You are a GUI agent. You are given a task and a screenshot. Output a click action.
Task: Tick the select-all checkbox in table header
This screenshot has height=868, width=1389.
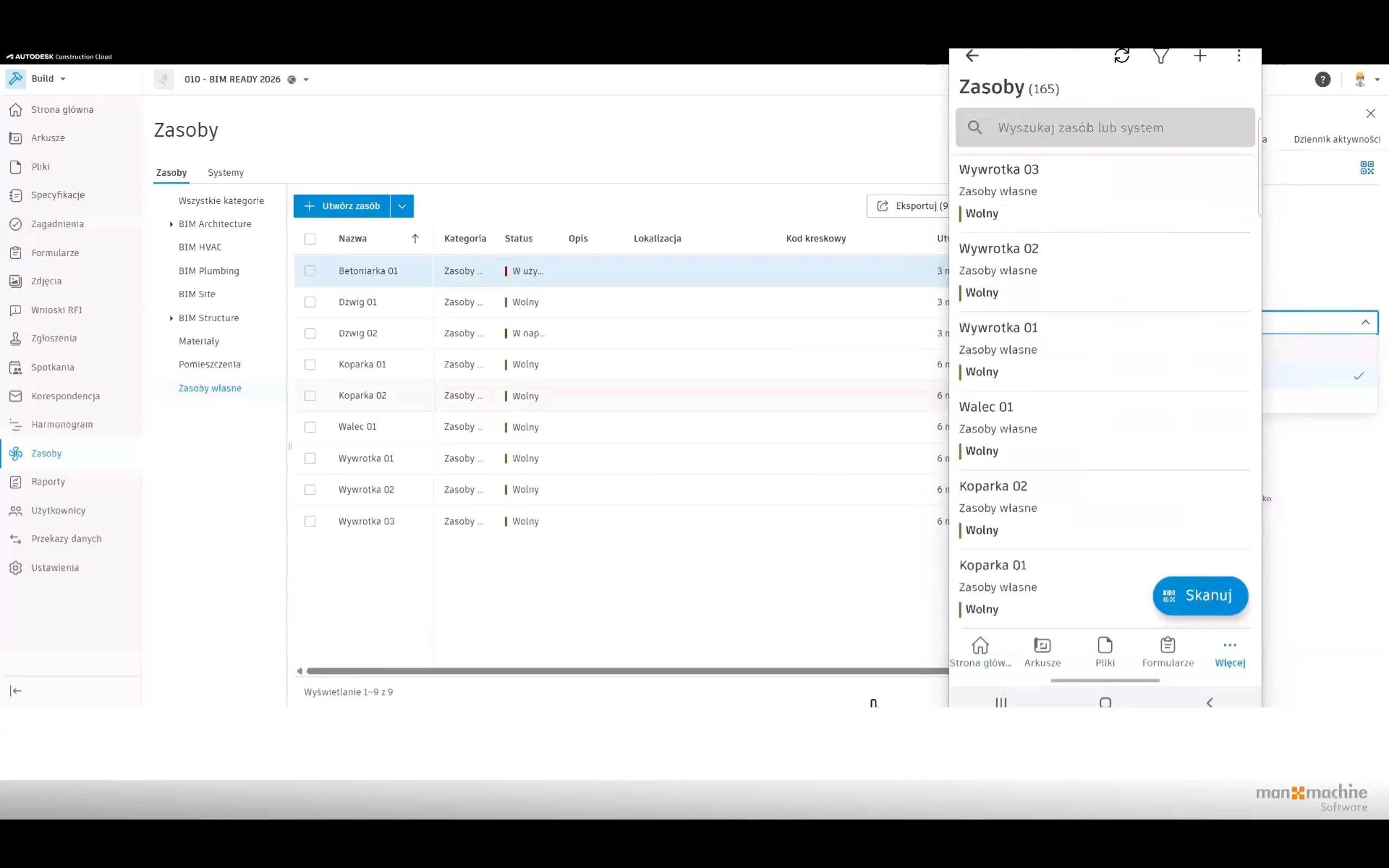(x=310, y=239)
